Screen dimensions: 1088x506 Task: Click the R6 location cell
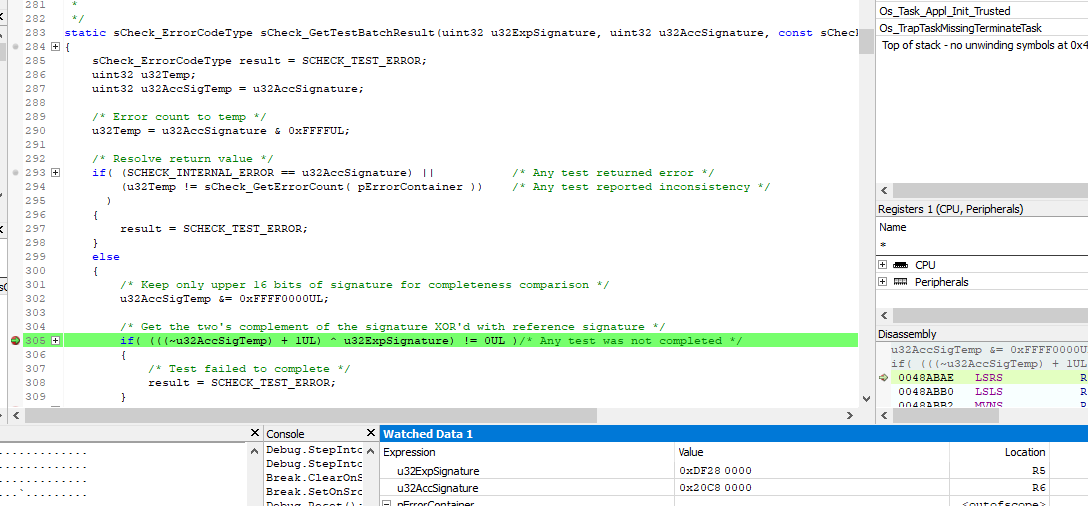click(x=1039, y=487)
